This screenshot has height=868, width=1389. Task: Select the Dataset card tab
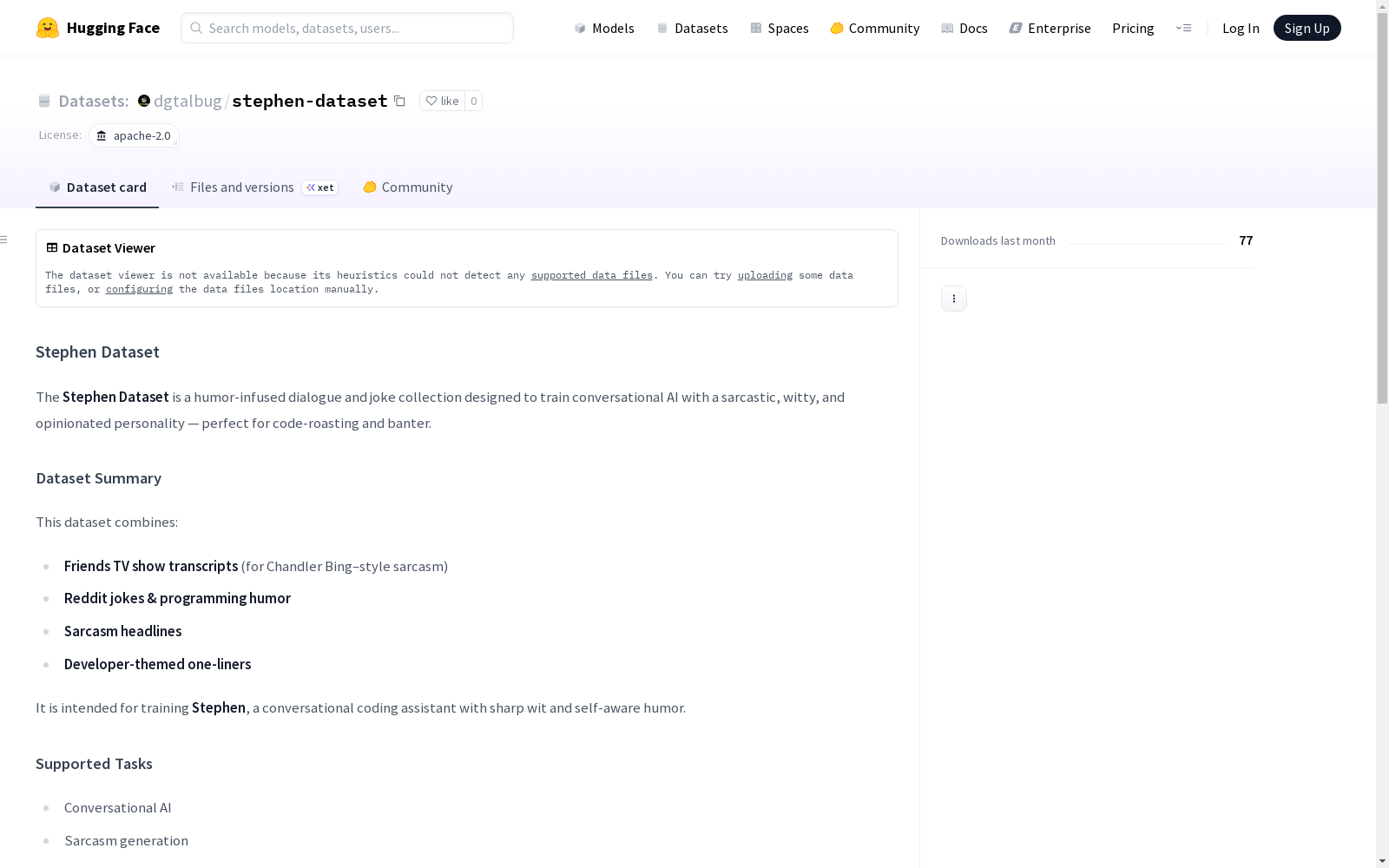[97, 187]
